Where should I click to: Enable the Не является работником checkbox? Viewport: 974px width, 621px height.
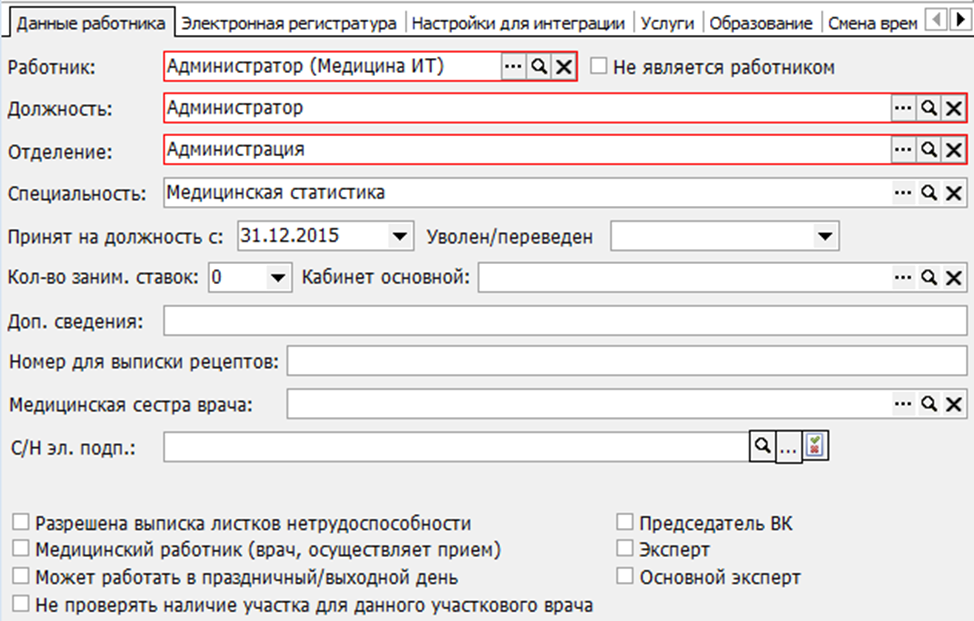click(x=599, y=67)
